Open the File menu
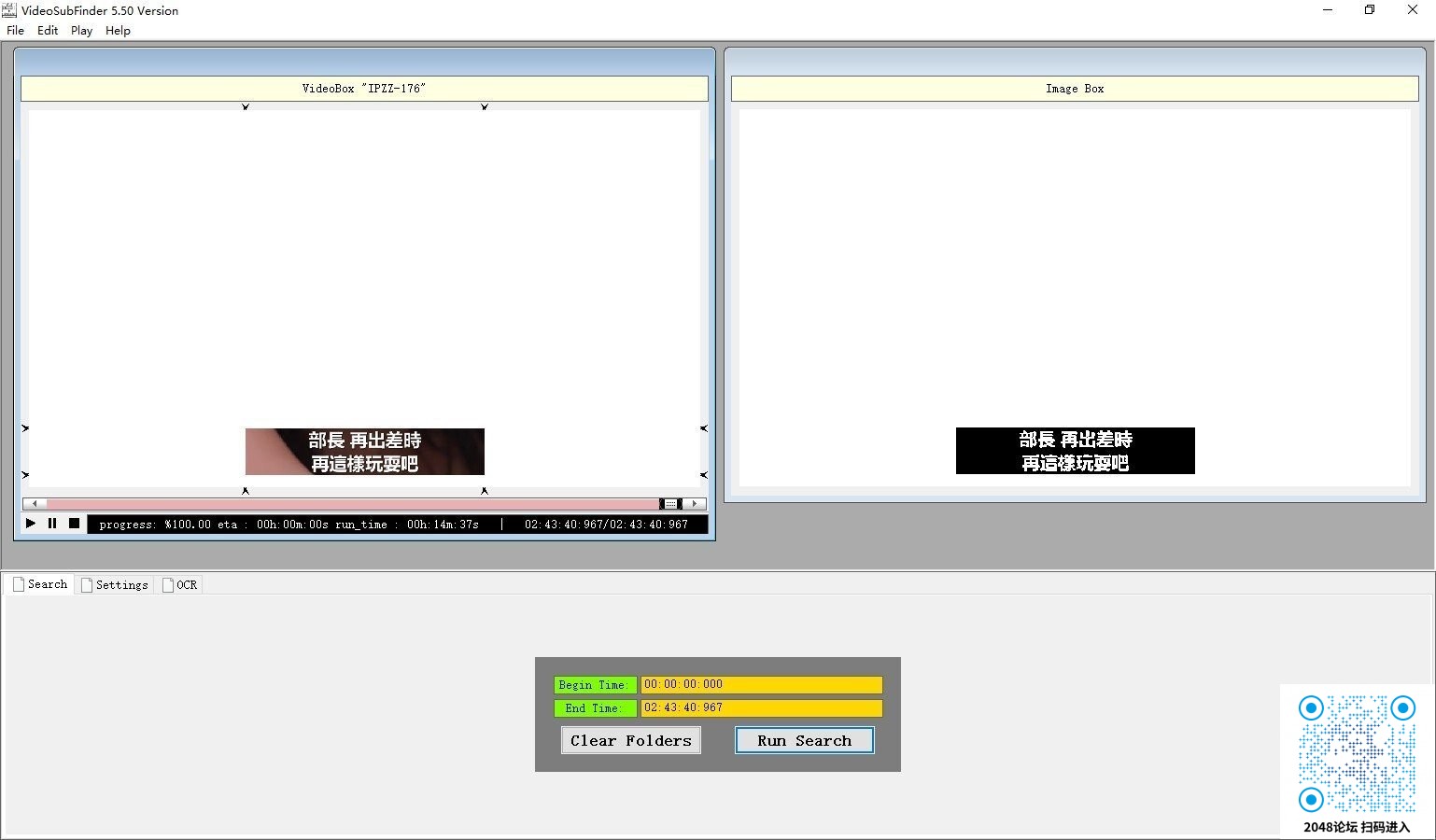The image size is (1436, 840). pos(15,30)
